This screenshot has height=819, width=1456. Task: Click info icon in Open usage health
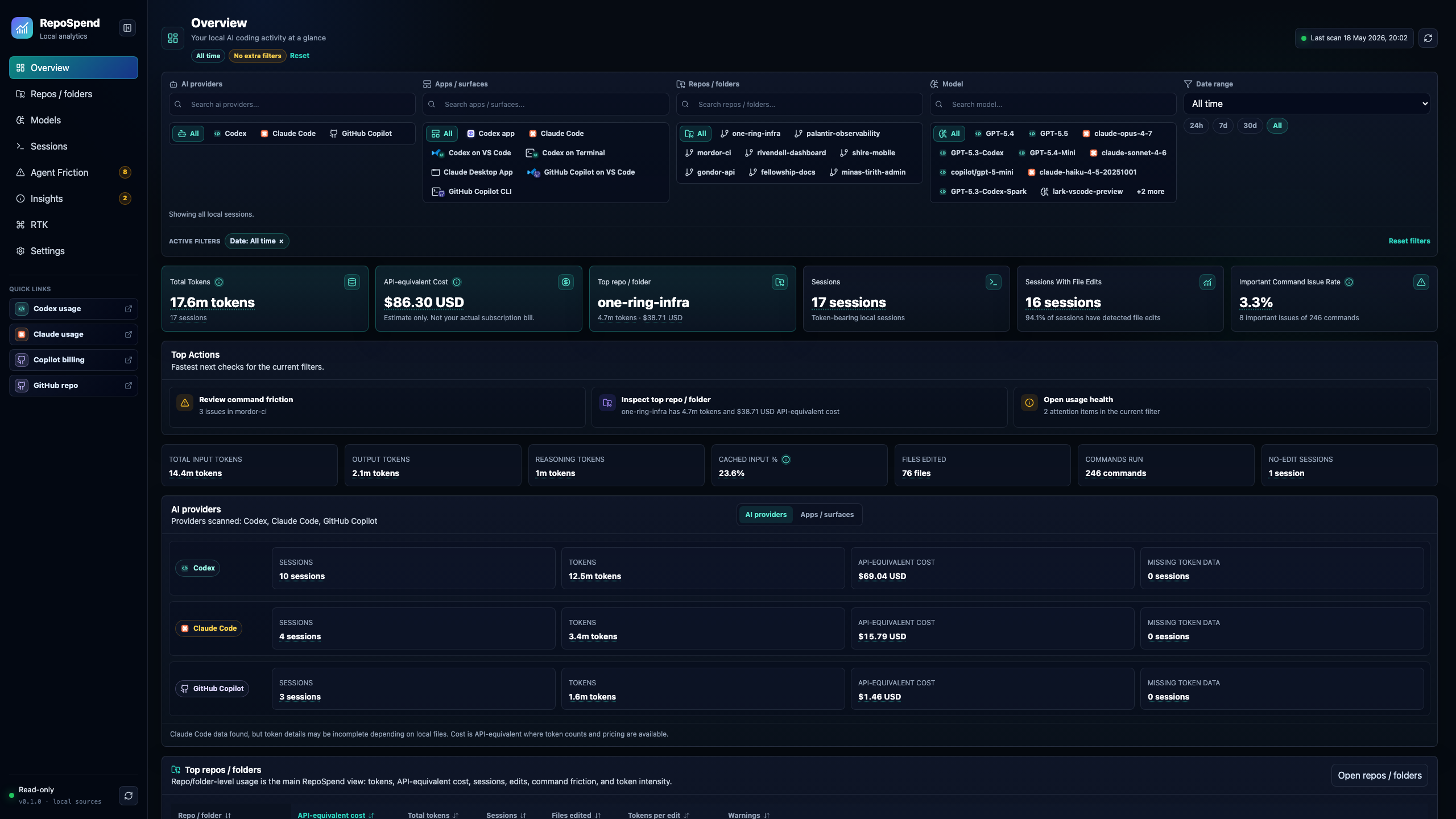point(1029,403)
